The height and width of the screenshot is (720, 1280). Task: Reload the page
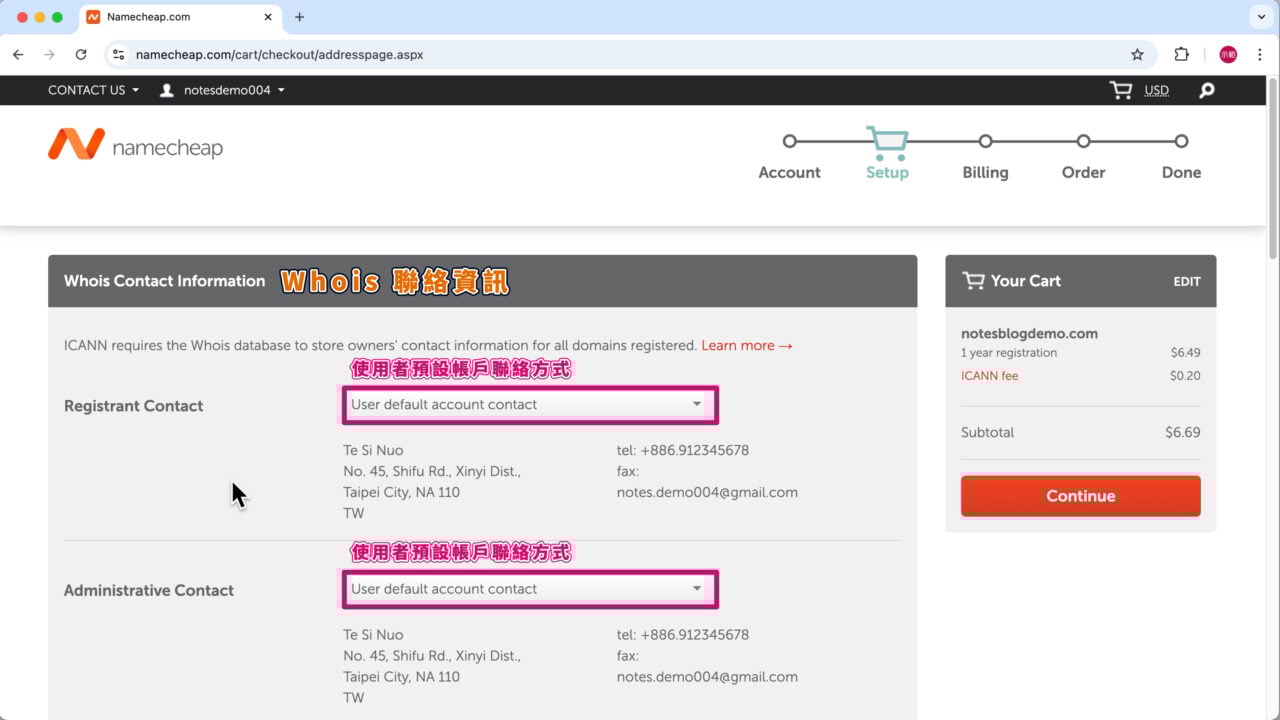click(x=82, y=54)
